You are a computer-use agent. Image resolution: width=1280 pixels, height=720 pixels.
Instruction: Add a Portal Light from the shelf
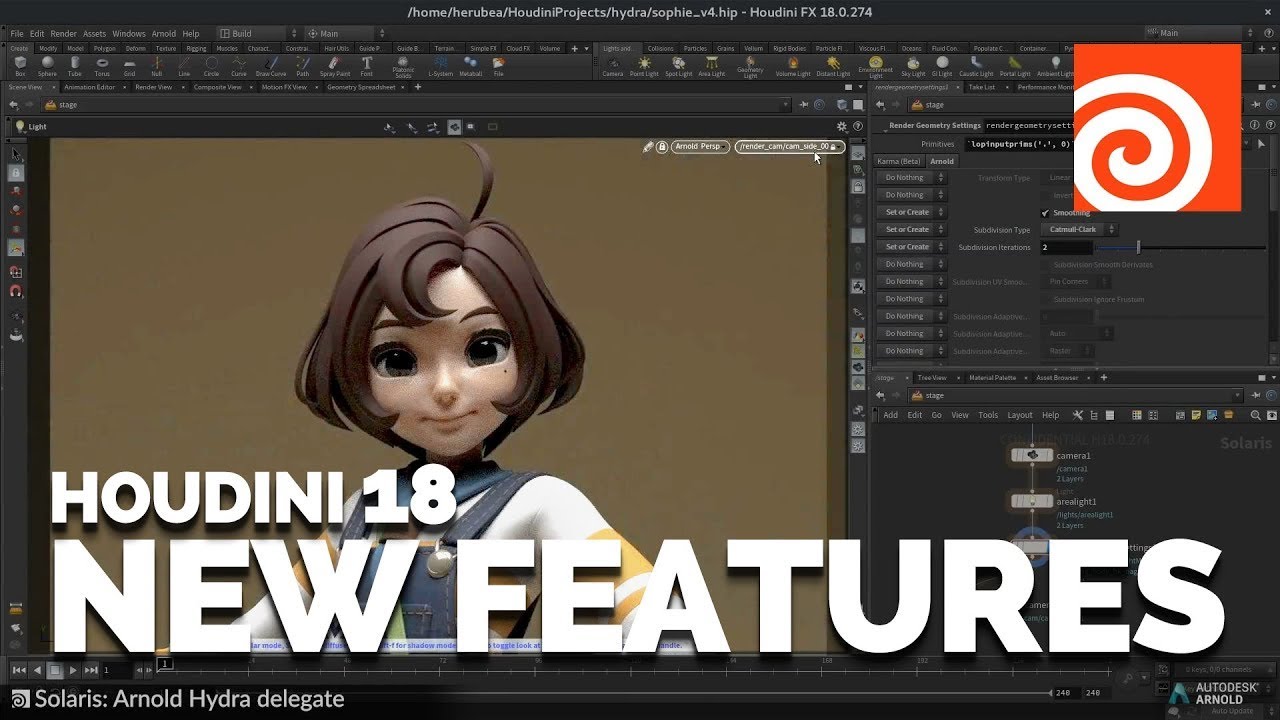click(1014, 66)
